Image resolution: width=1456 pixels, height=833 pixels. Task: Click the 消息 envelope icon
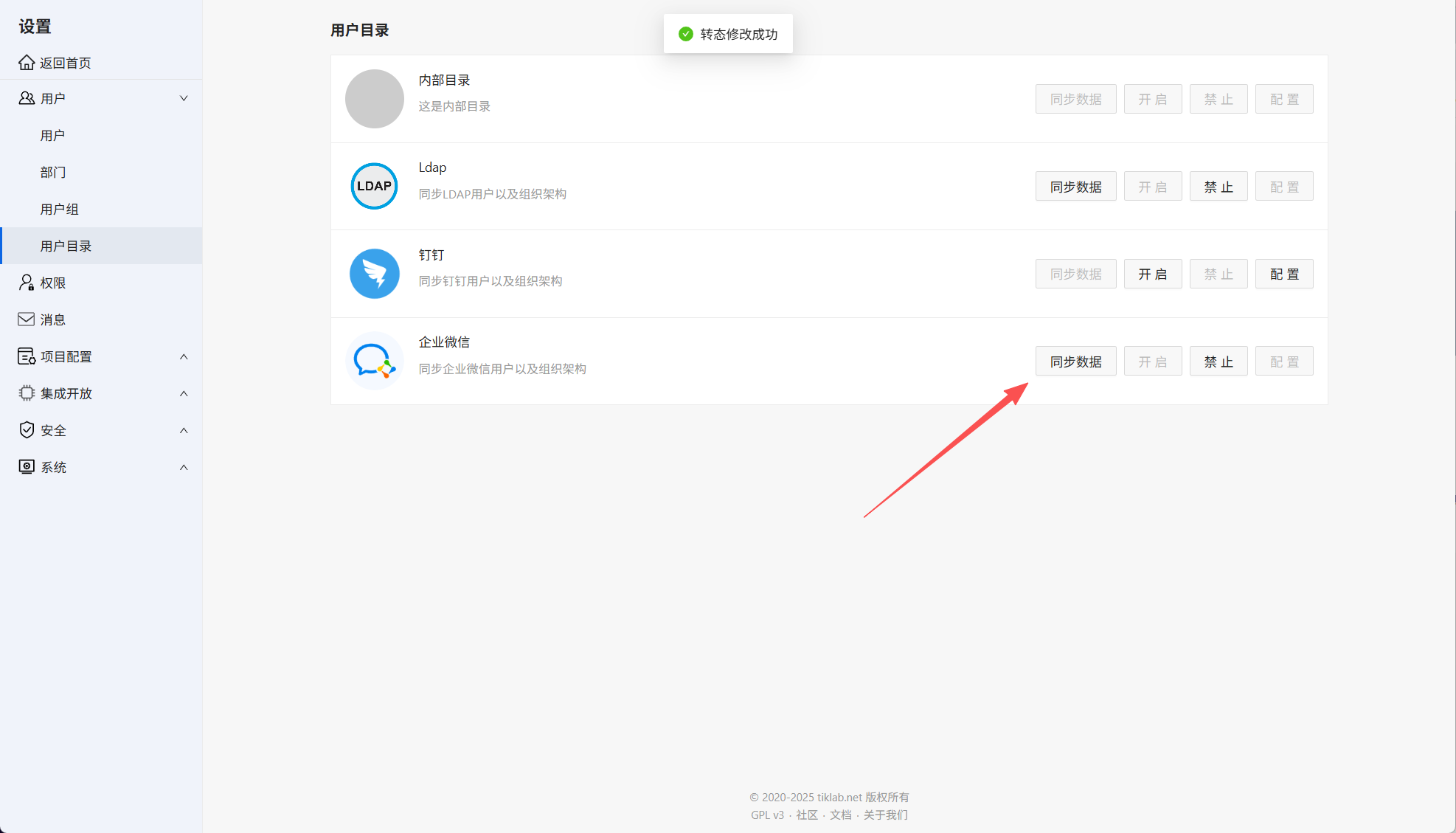[27, 319]
